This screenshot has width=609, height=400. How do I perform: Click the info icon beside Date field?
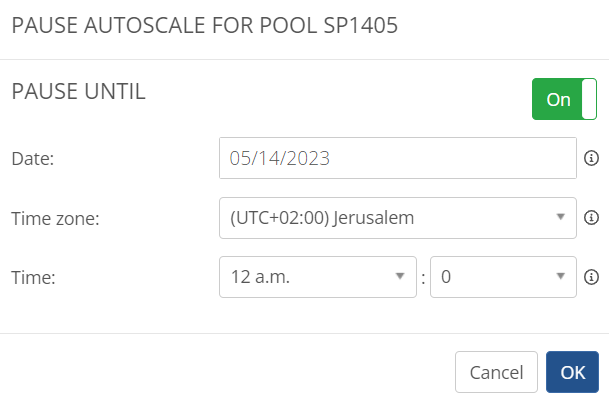591,158
